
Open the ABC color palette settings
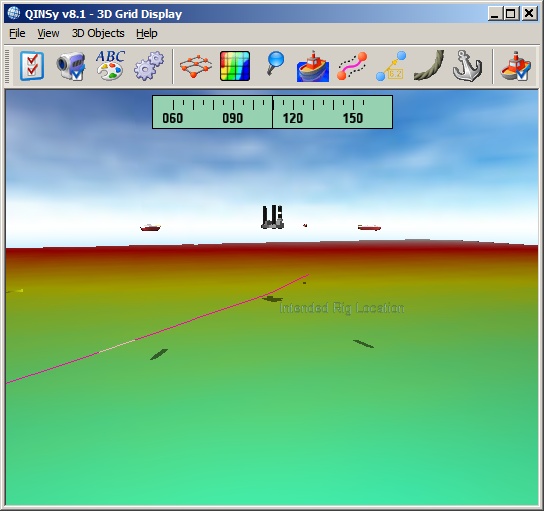click(110, 66)
